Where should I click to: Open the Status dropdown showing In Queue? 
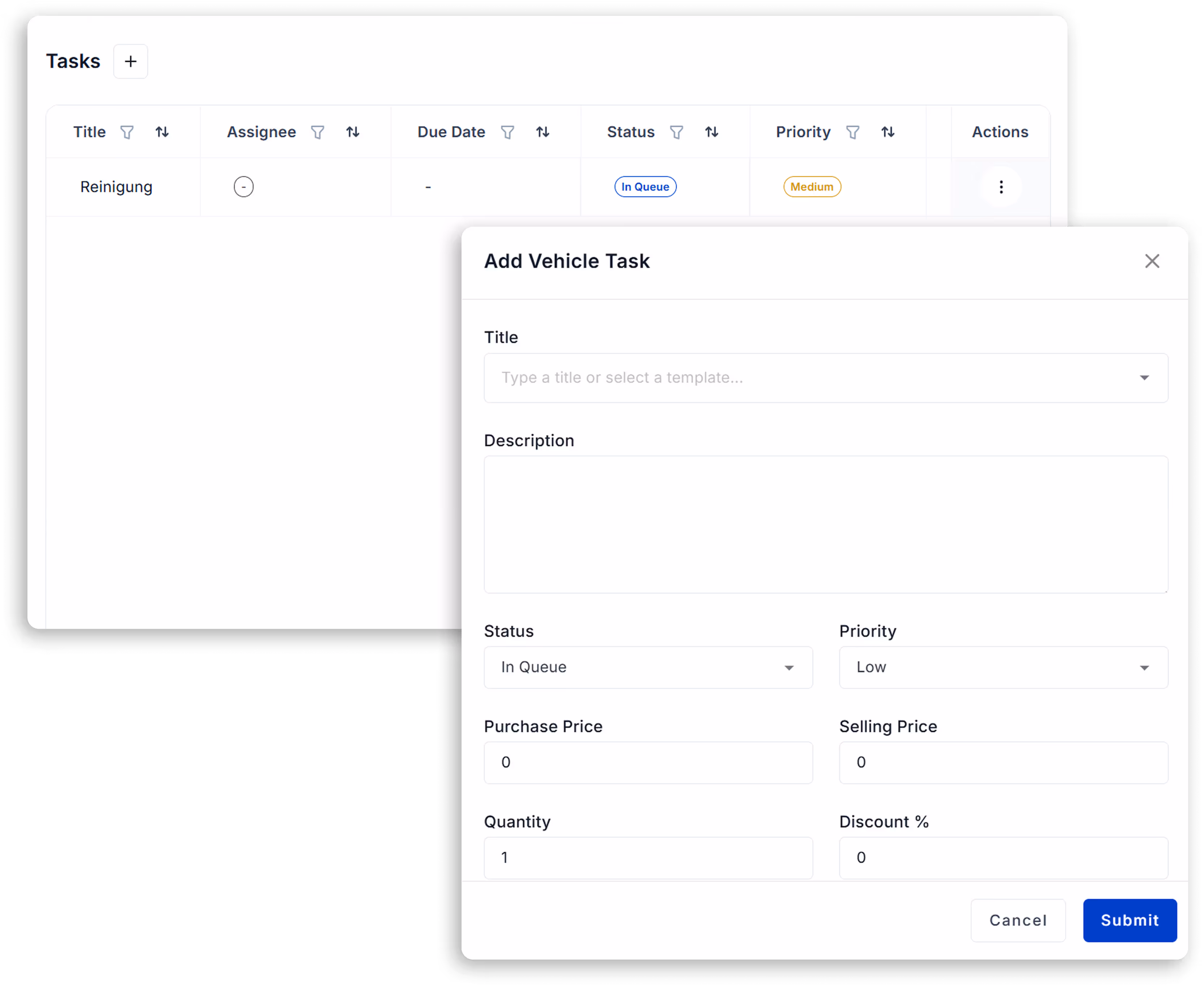coord(648,668)
